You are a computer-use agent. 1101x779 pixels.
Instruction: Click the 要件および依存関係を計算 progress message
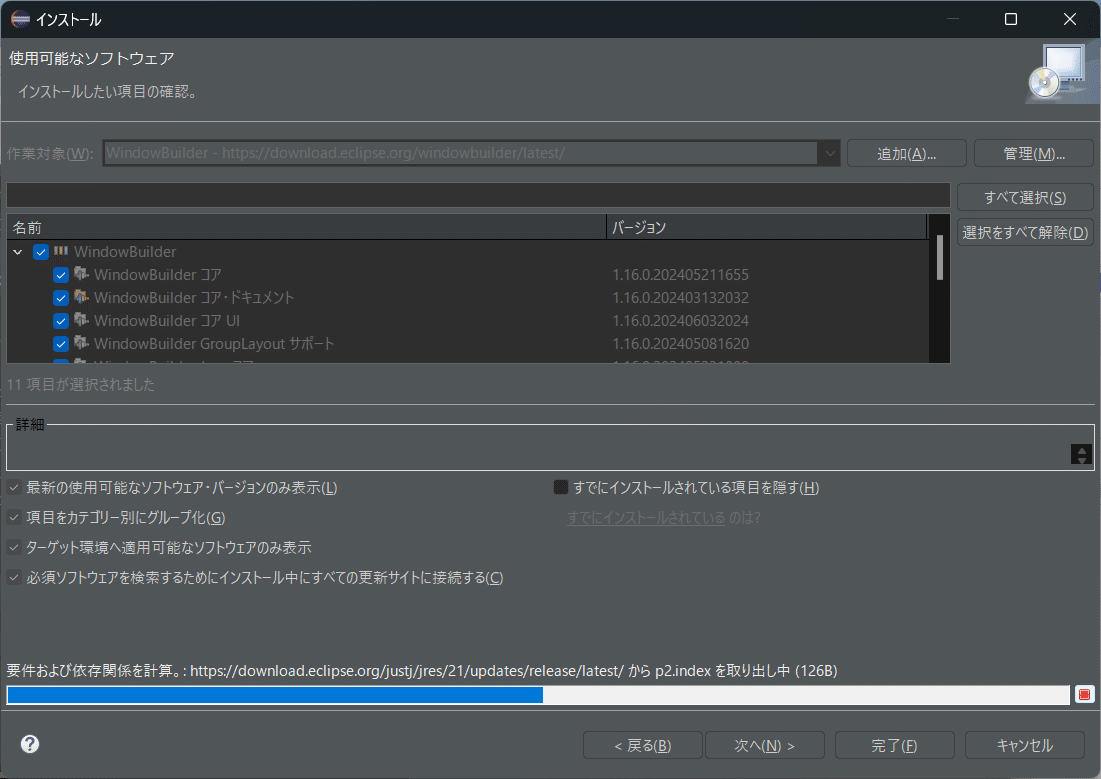coord(422,671)
